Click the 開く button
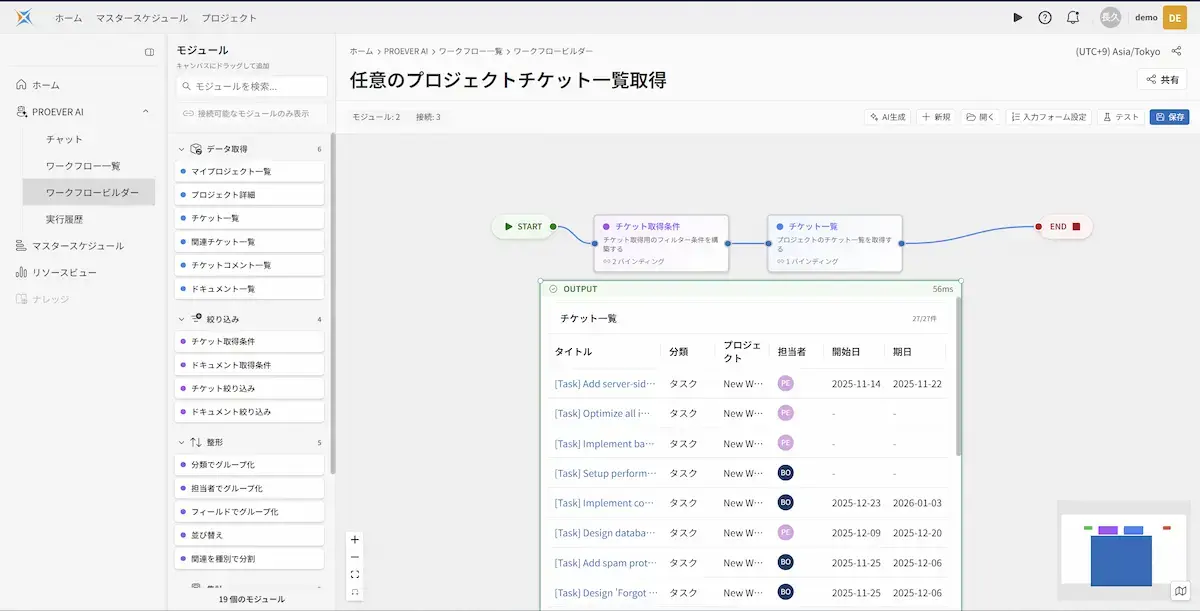Viewport: 1200px width, 611px height. coord(981,117)
